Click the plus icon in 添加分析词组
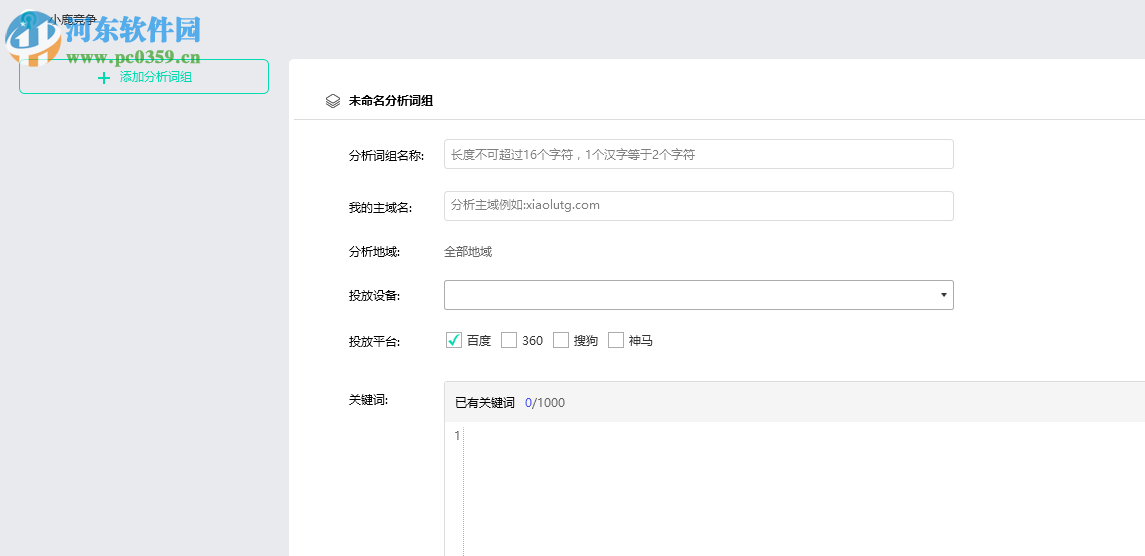The height and width of the screenshot is (556, 1145). 104,77
